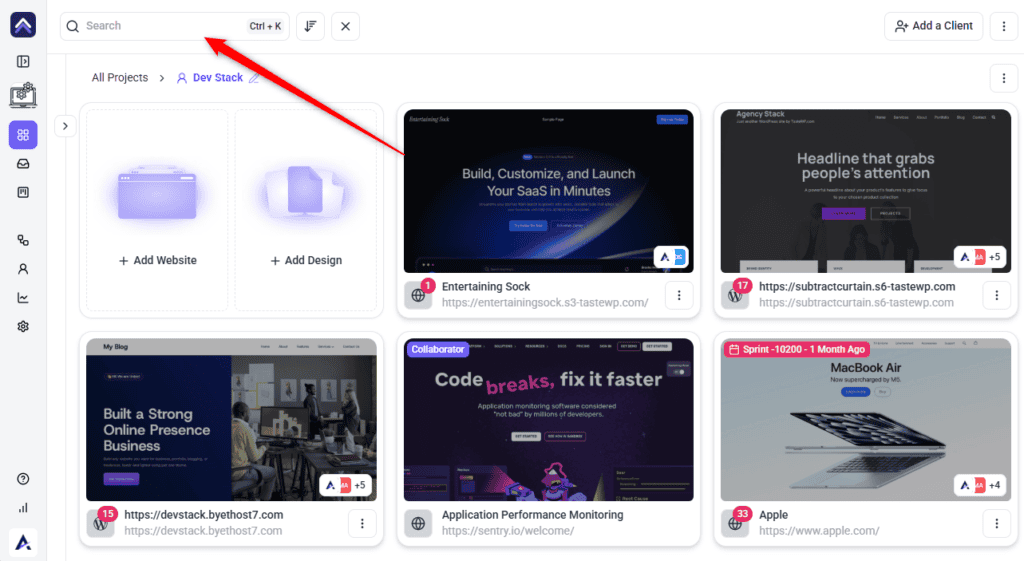This screenshot has height=561, width=1024.
Task: Open the inbox icon in sidebar
Action: (23, 164)
